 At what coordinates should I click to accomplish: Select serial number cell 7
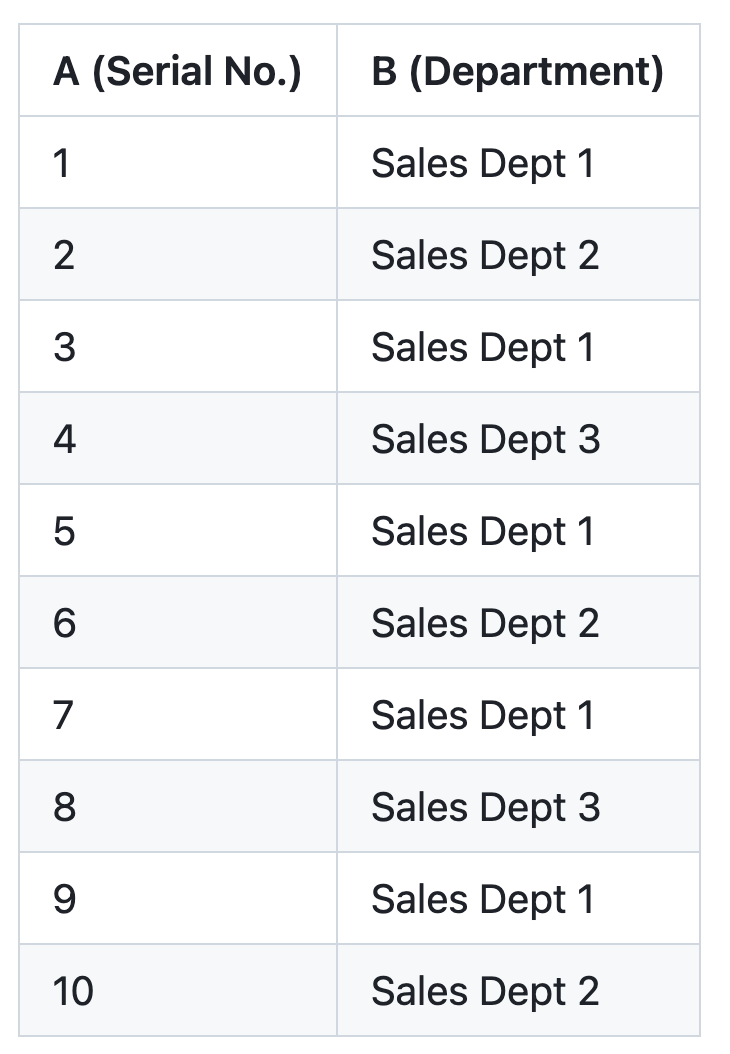click(178, 715)
